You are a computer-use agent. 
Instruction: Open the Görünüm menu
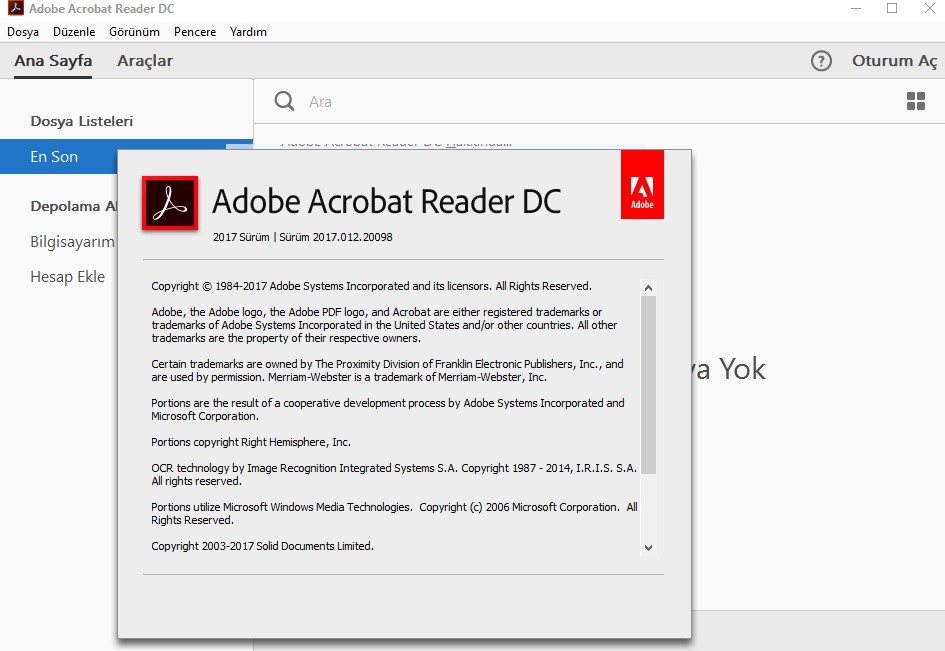(x=134, y=32)
